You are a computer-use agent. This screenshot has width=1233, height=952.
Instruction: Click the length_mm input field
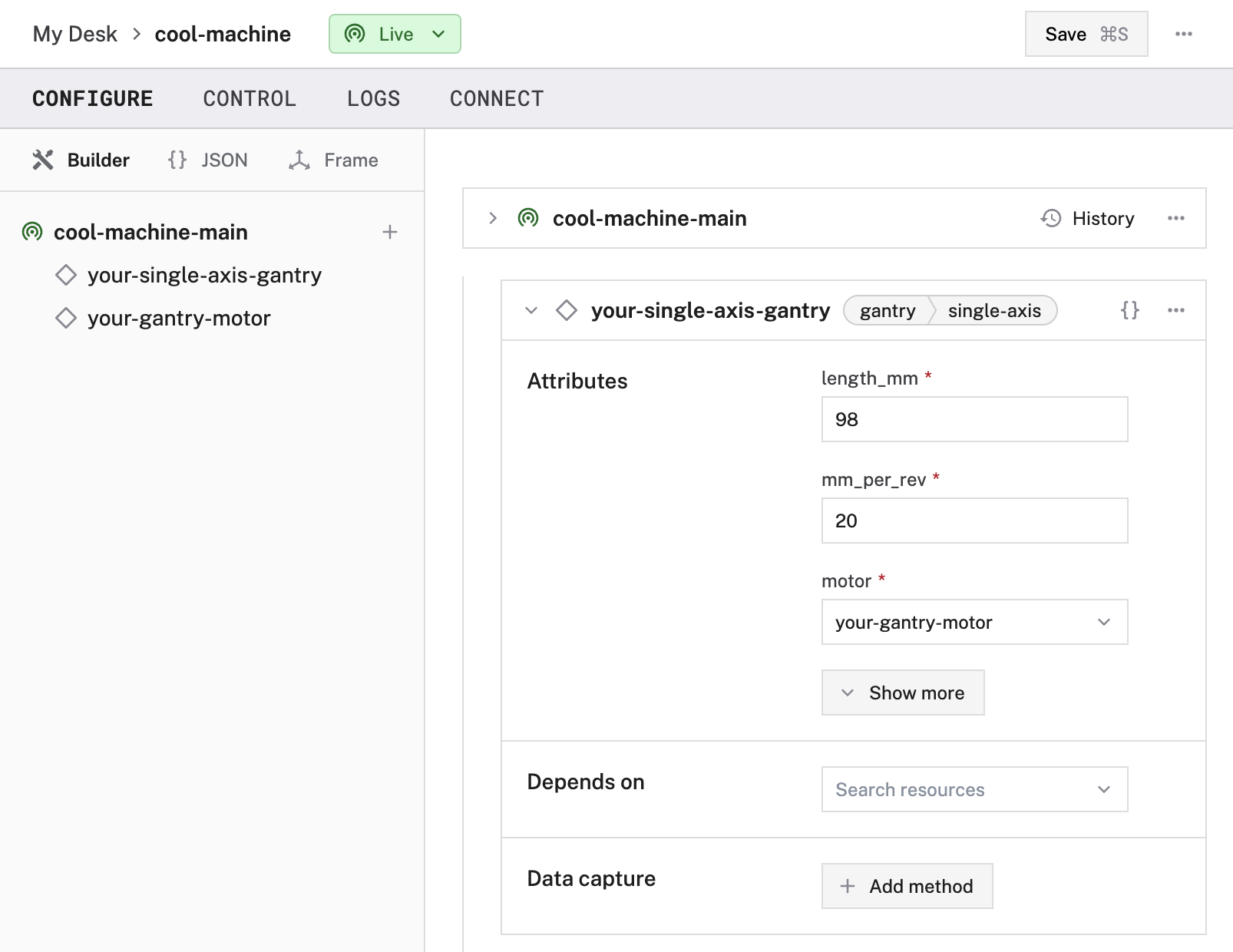click(x=974, y=419)
